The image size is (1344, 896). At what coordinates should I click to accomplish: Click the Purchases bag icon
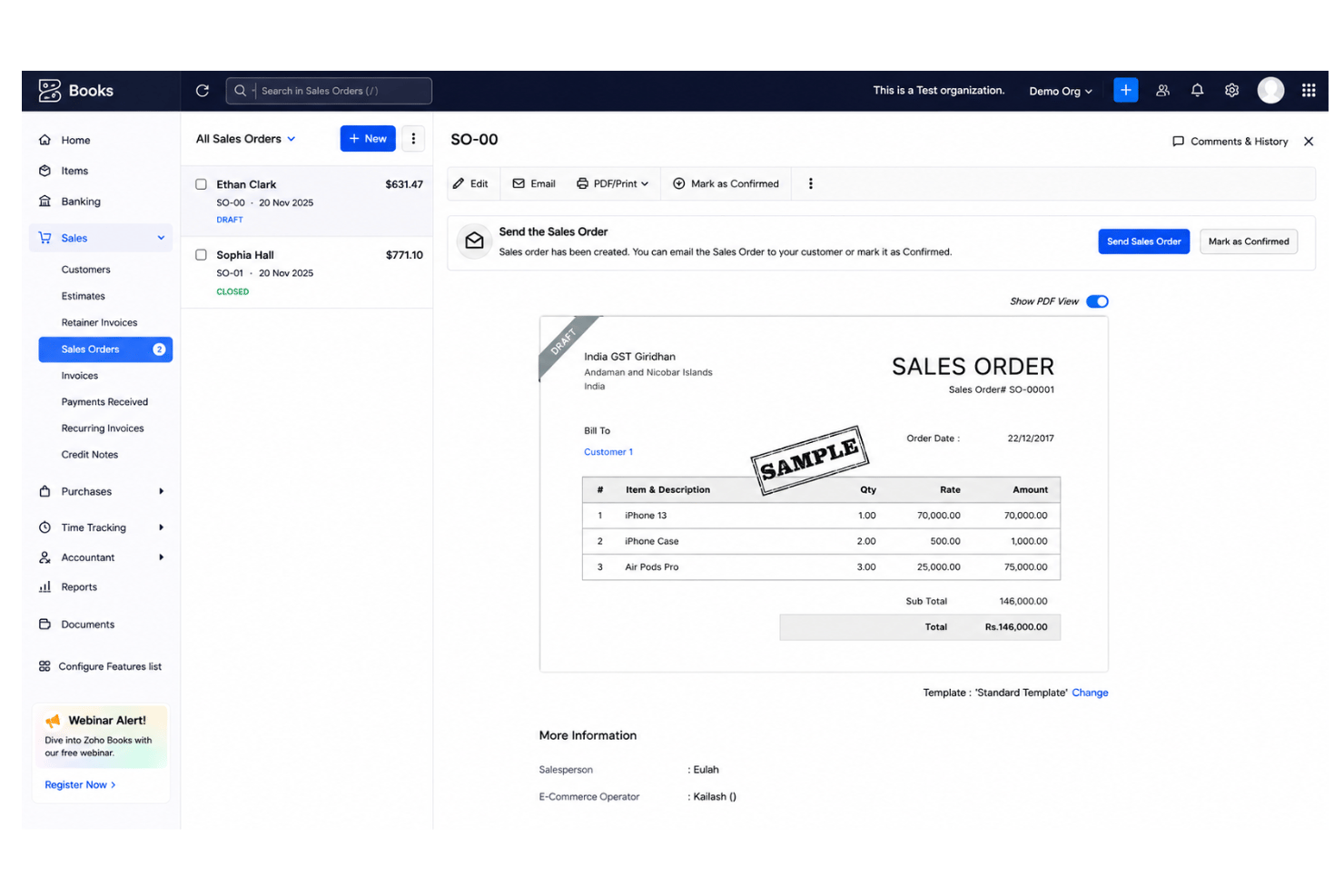(44, 491)
